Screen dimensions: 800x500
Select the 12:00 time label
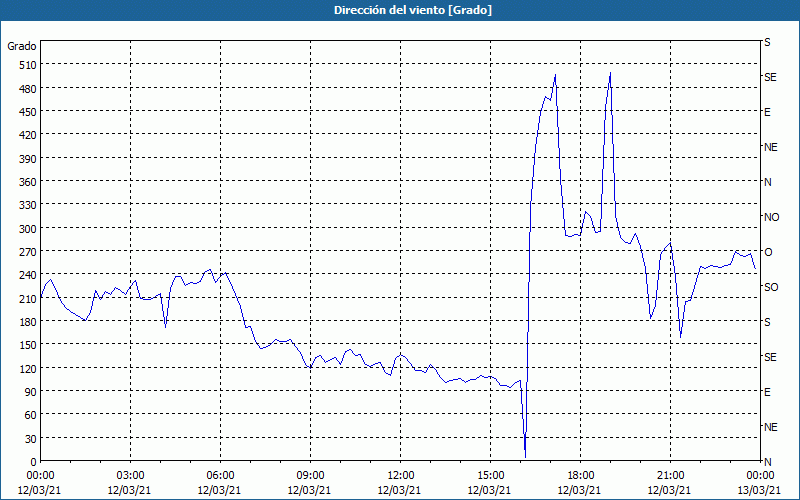click(401, 476)
